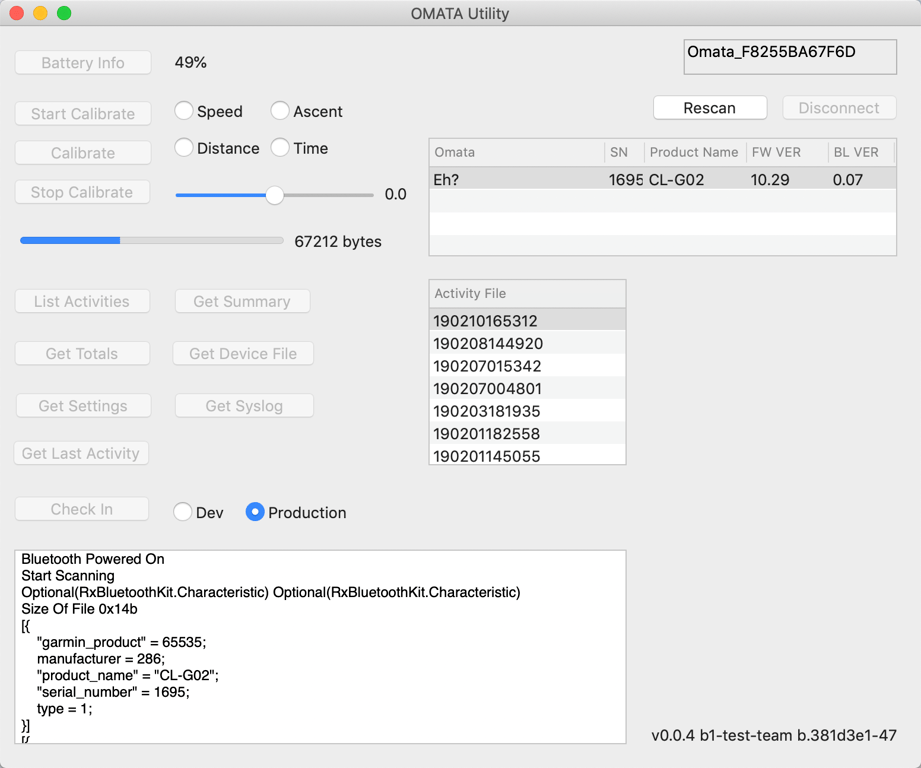Viewport: 921px width, 768px height.
Task: Click the Omata_F8255BA67F6D device name field
Action: pos(790,57)
